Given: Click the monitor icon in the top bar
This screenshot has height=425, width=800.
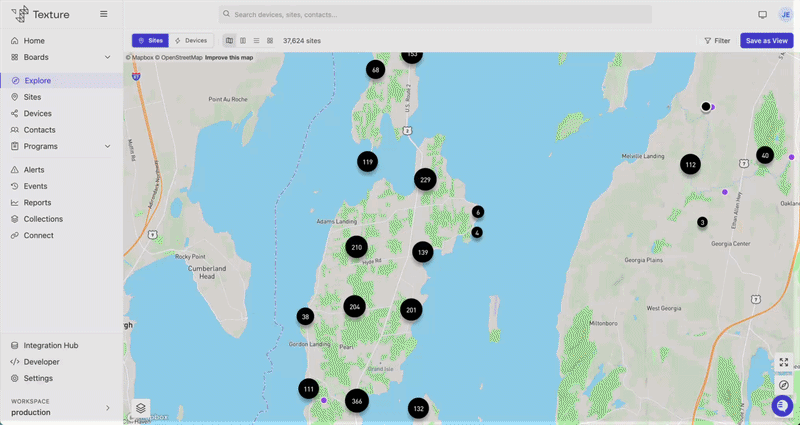Looking at the screenshot, I should [763, 15].
